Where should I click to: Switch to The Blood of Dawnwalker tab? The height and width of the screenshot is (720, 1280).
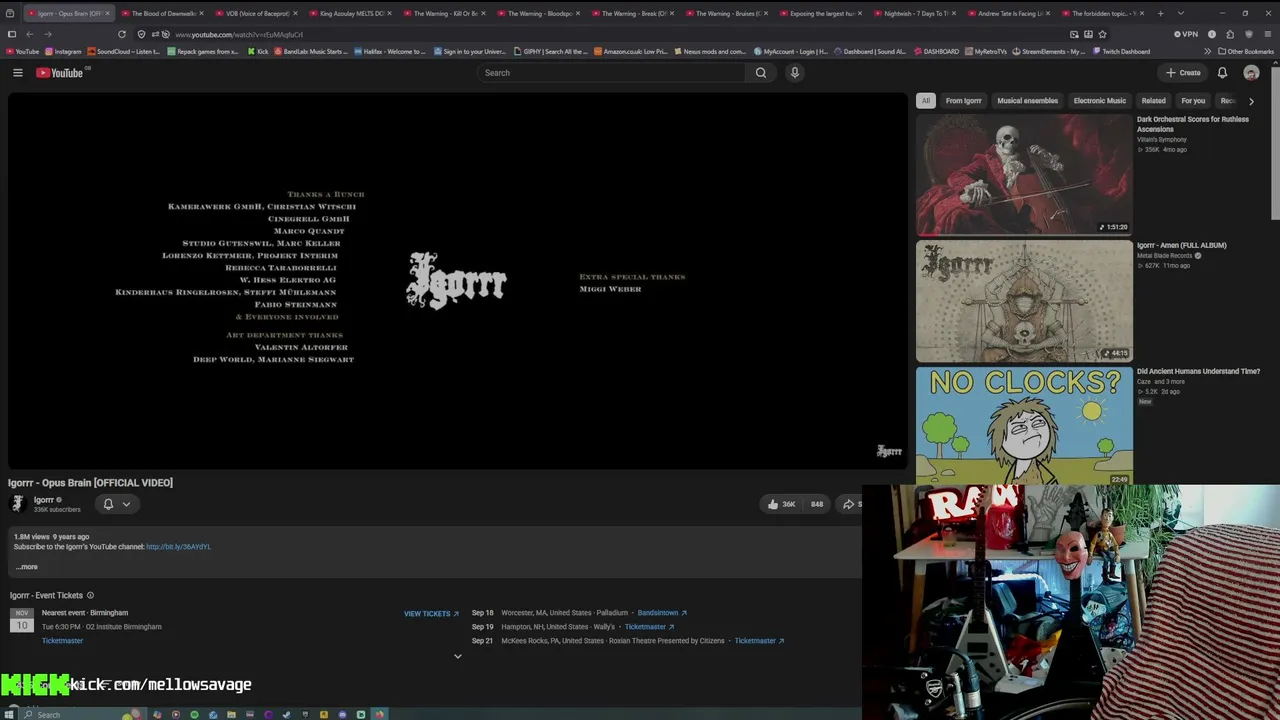point(164,14)
